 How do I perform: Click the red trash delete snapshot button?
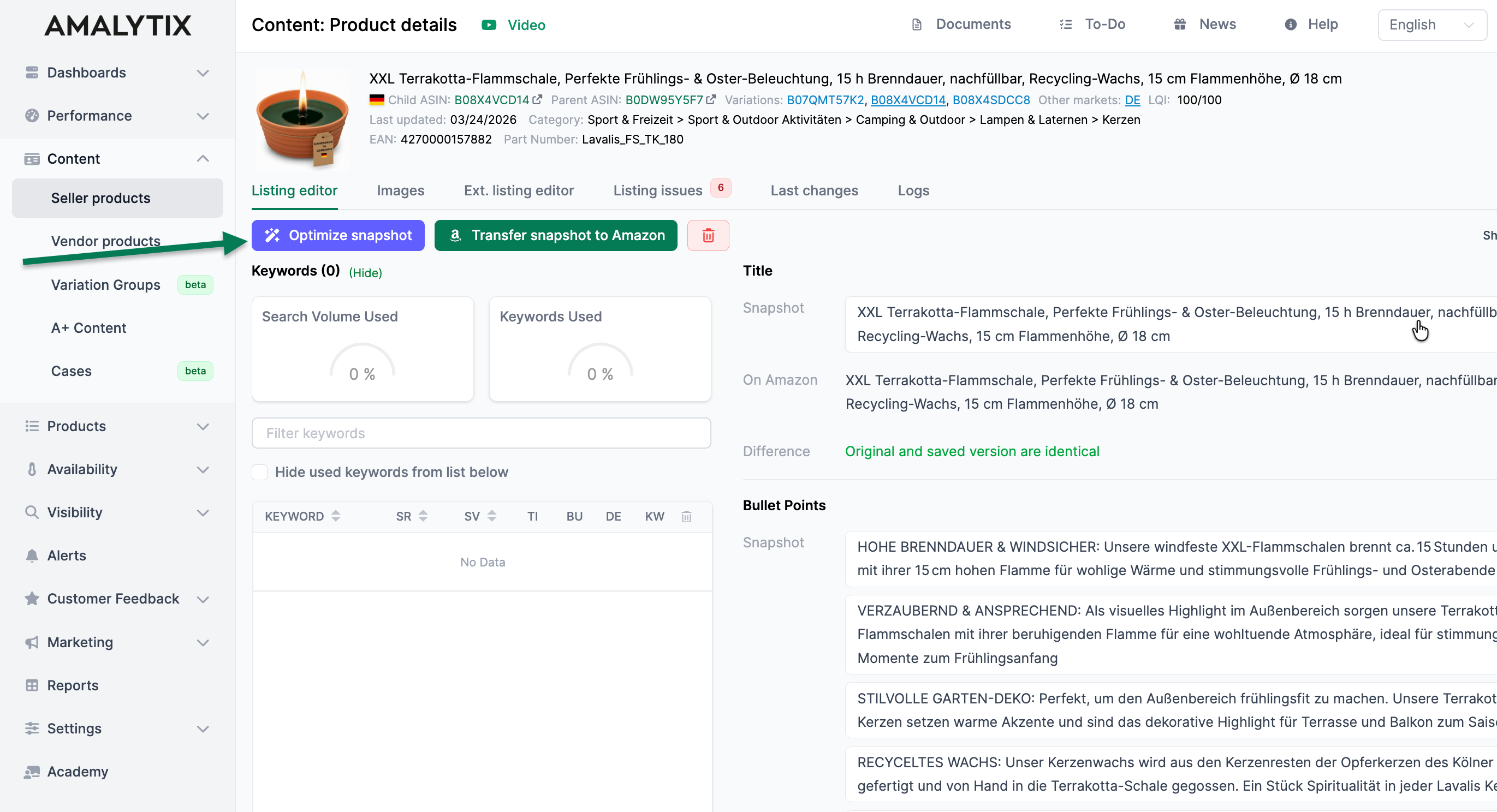708,235
